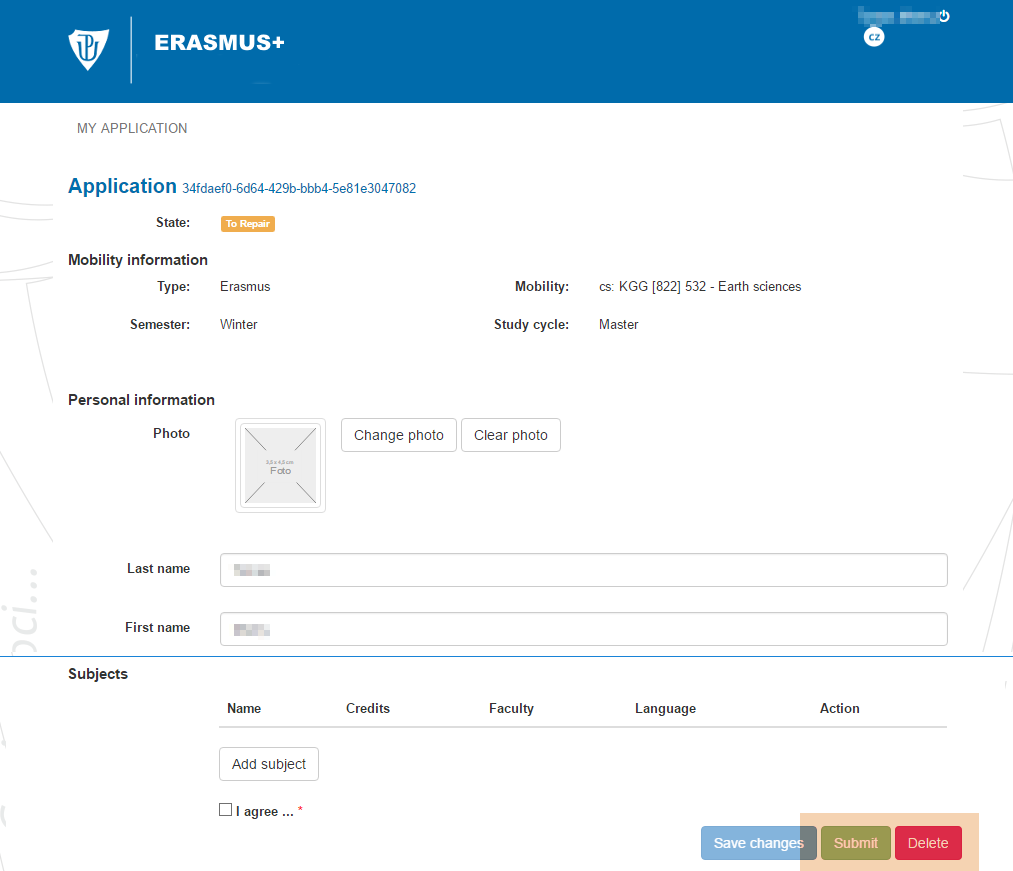Focus the First name input field
Image resolution: width=1013 pixels, height=871 pixels.
tap(583, 629)
